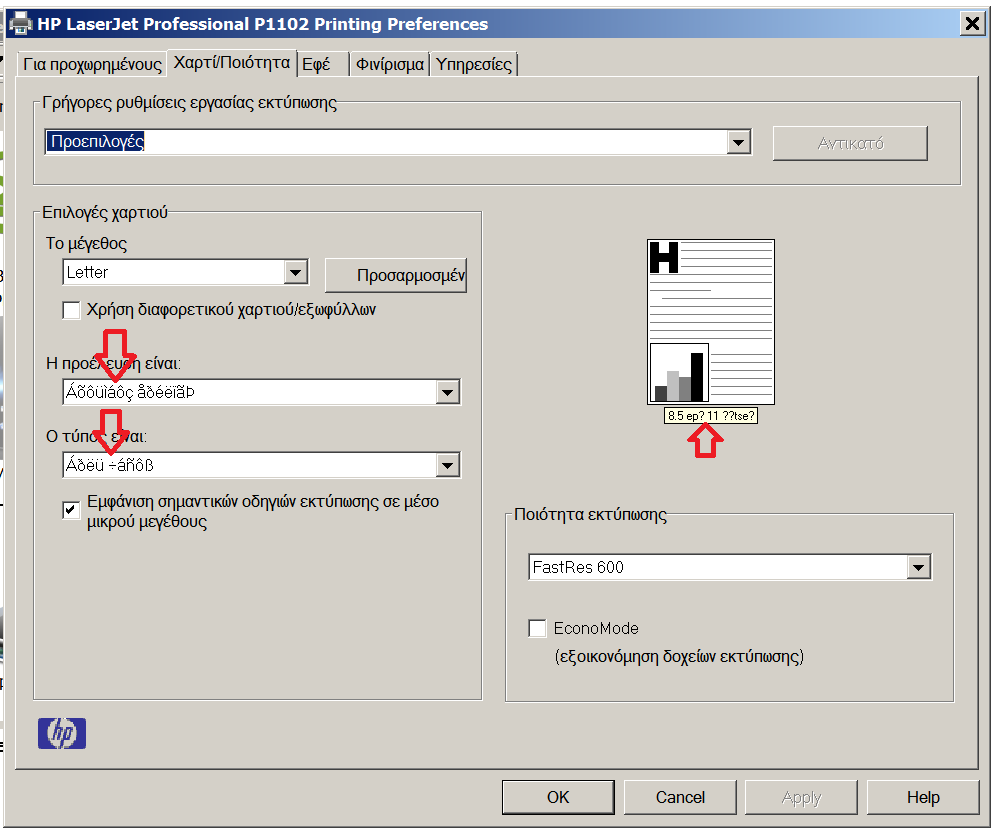Click the OK button

click(x=558, y=797)
